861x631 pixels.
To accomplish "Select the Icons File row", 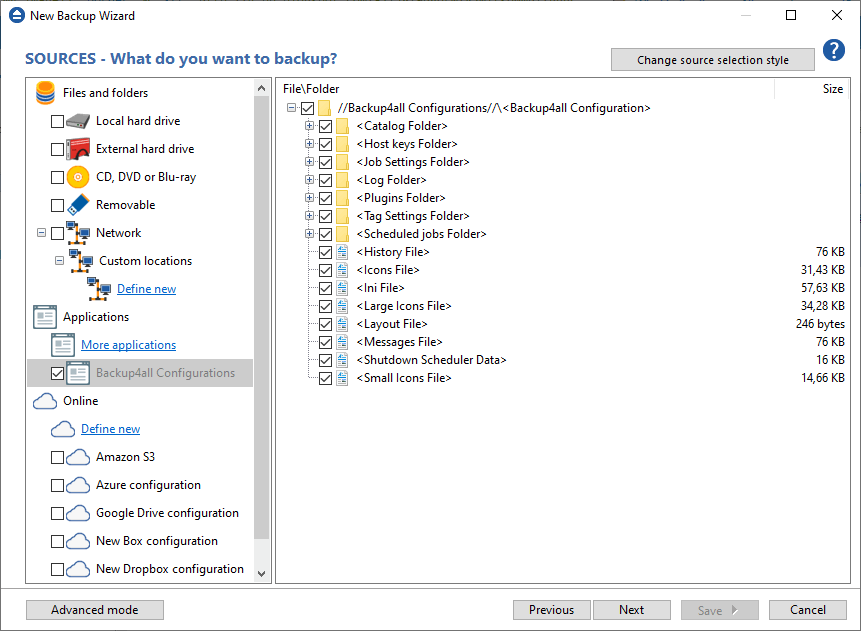I will point(388,270).
